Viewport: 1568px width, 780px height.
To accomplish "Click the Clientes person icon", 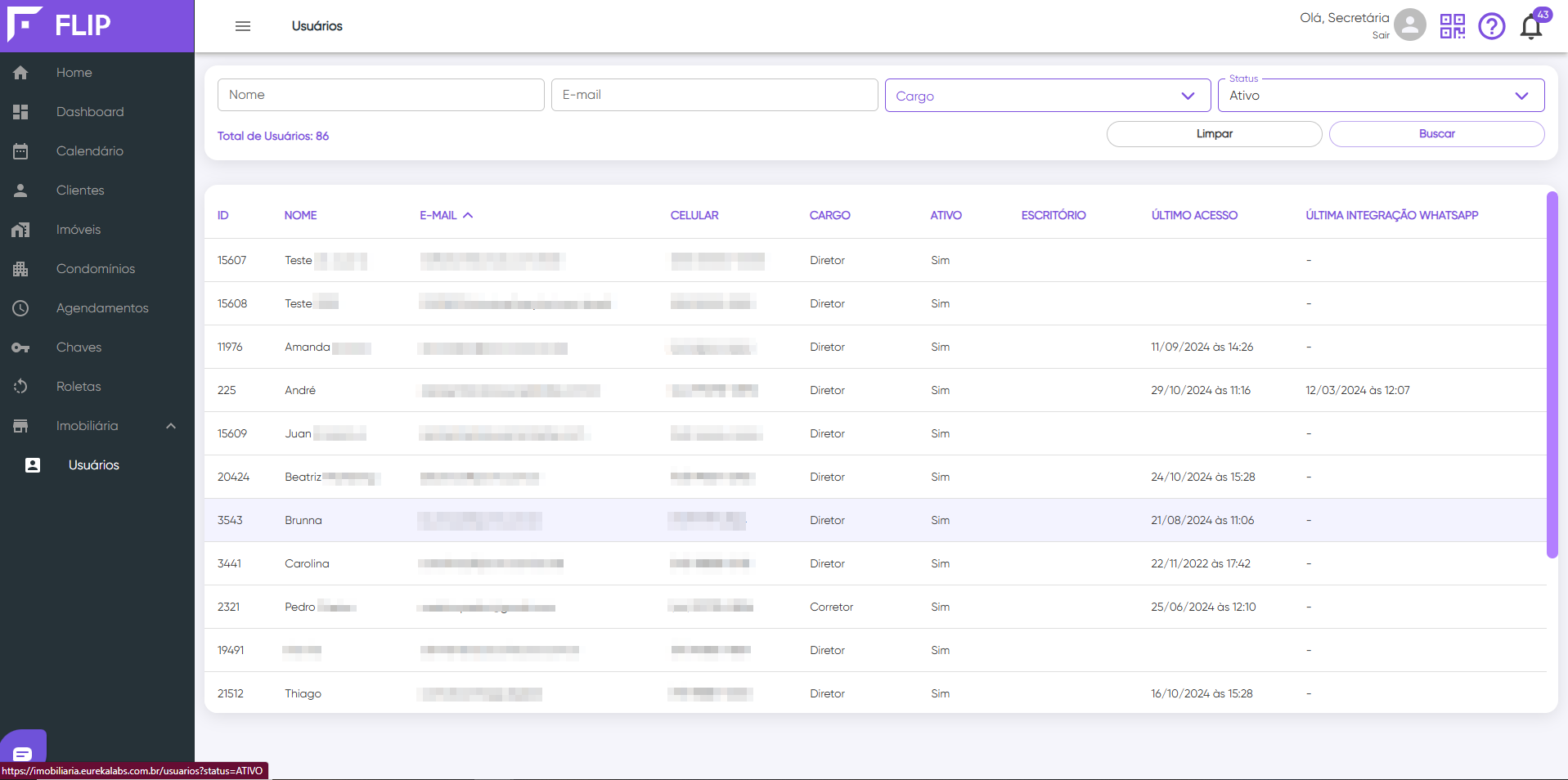I will pos(20,191).
